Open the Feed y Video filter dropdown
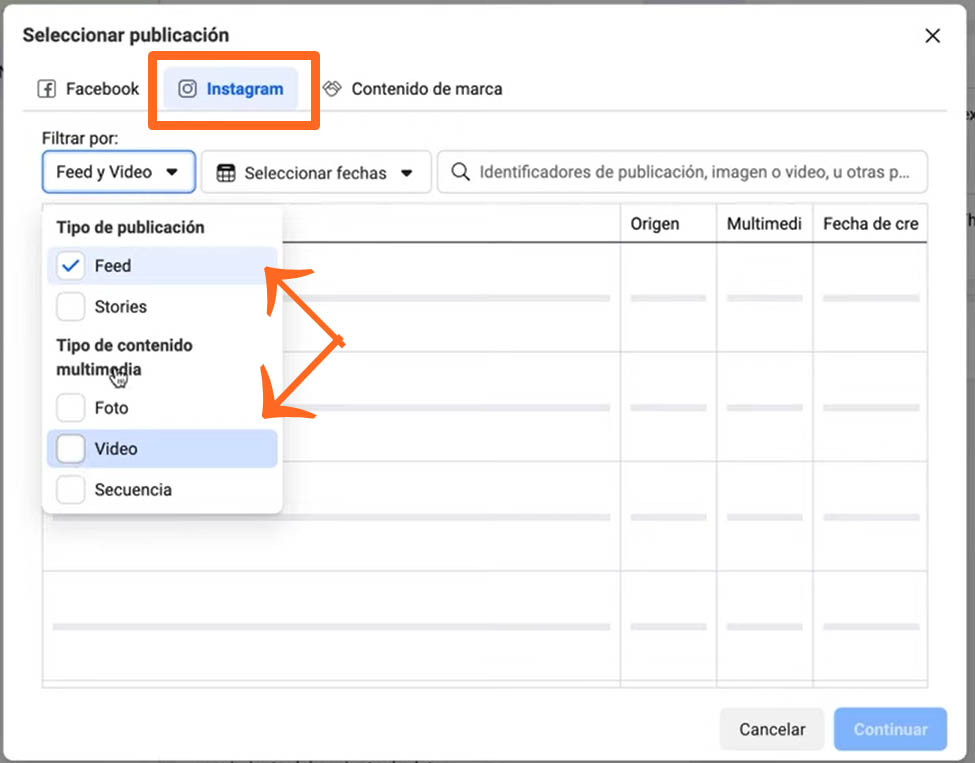The width and height of the screenshot is (975, 763). (117, 172)
